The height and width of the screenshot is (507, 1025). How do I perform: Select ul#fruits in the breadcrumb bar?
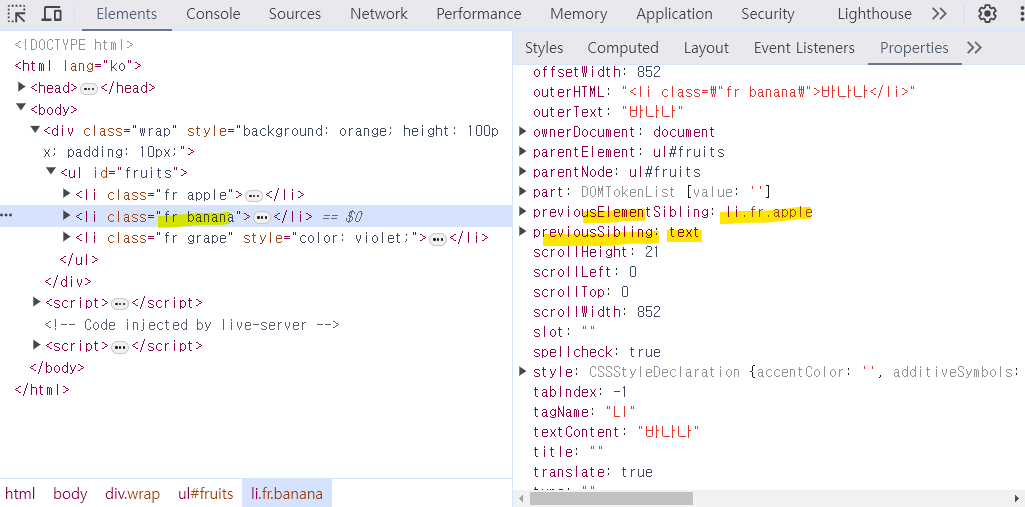[206, 493]
